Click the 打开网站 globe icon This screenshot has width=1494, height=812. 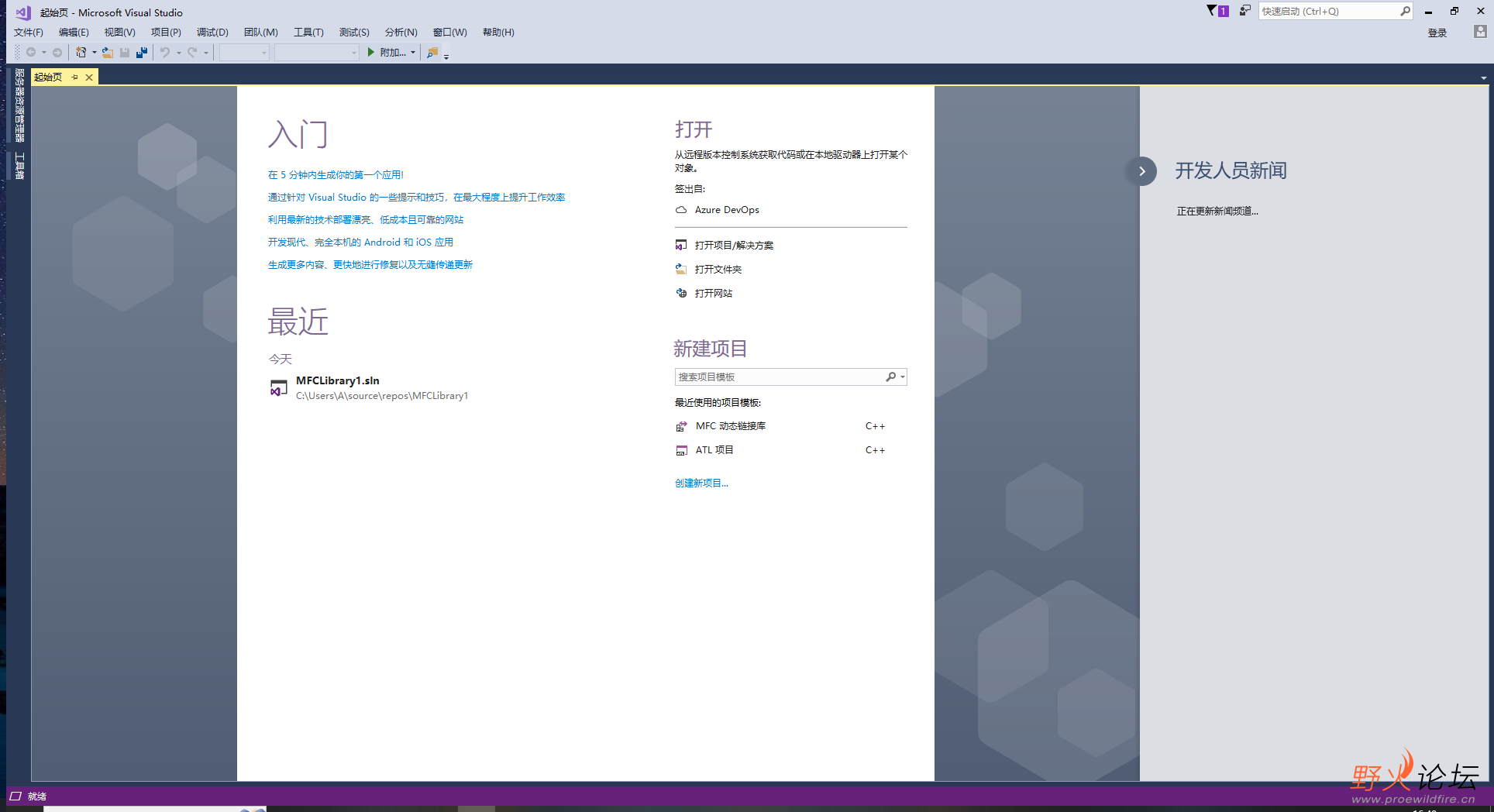pos(681,293)
